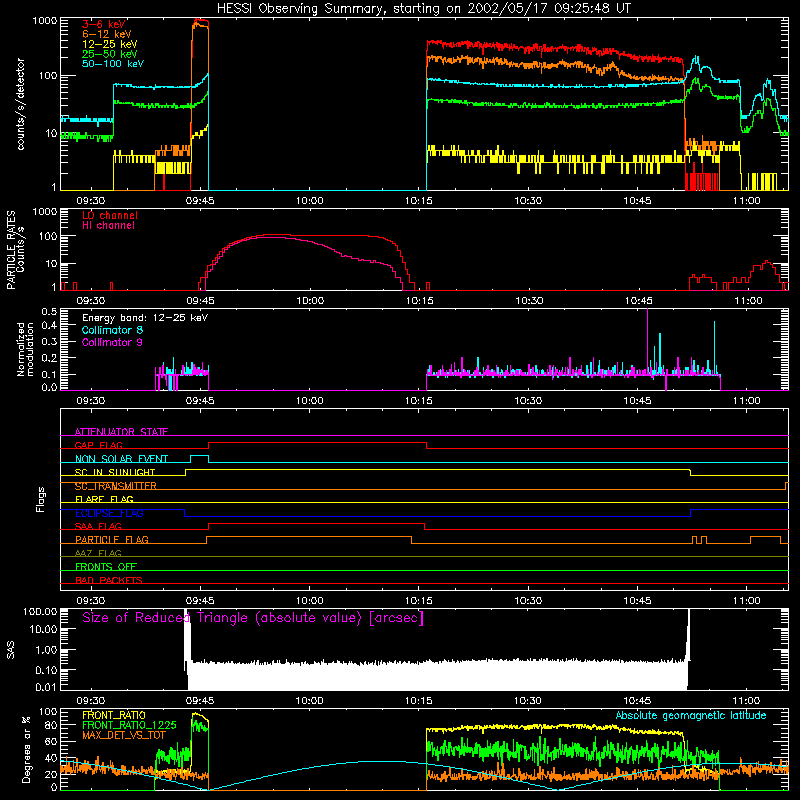Select the SC_IN_SUNLIGHT flag label
The width and height of the screenshot is (800, 800).
point(115,472)
